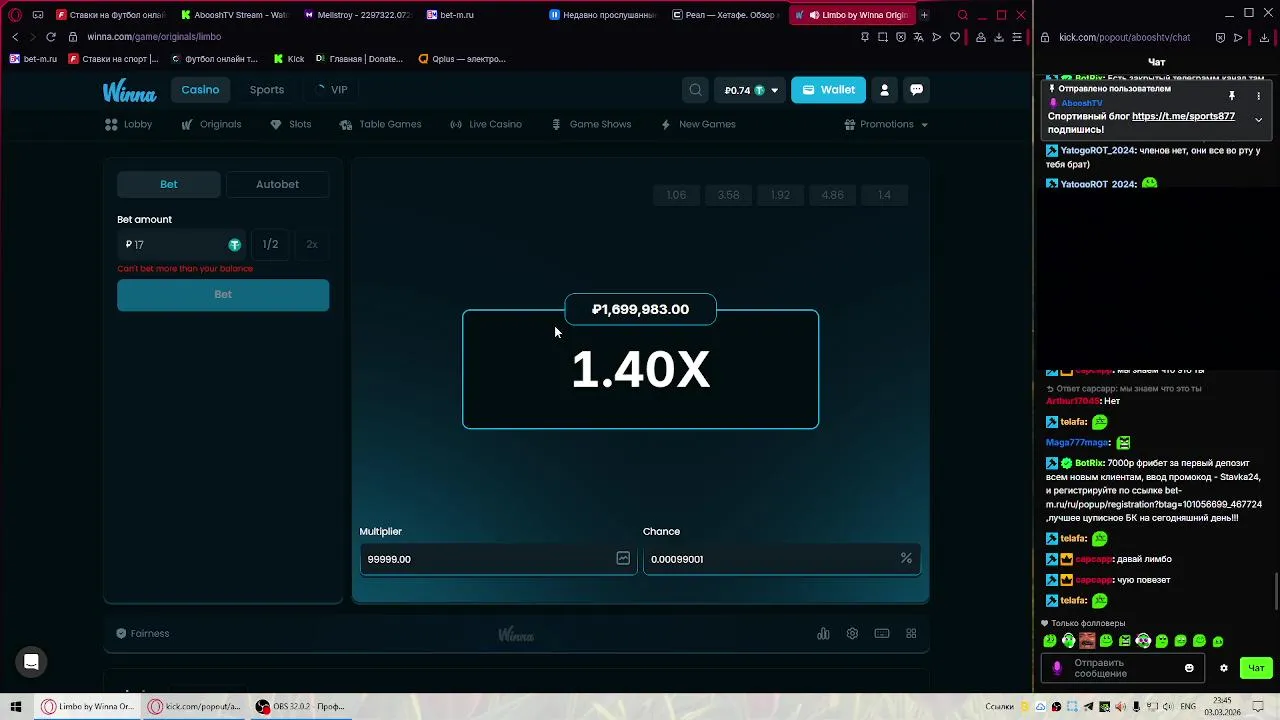Reload the winna.com page
The height and width of the screenshot is (720, 1280).
coord(50,37)
